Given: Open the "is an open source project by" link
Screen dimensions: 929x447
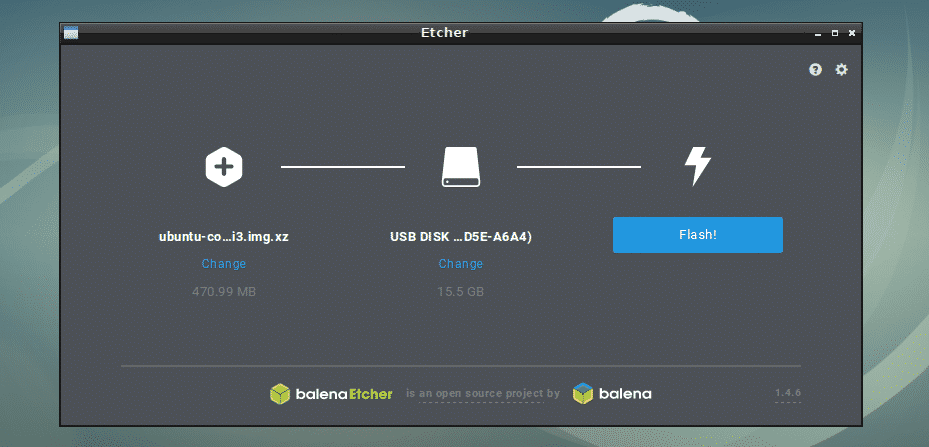Looking at the screenshot, I should (x=483, y=394).
